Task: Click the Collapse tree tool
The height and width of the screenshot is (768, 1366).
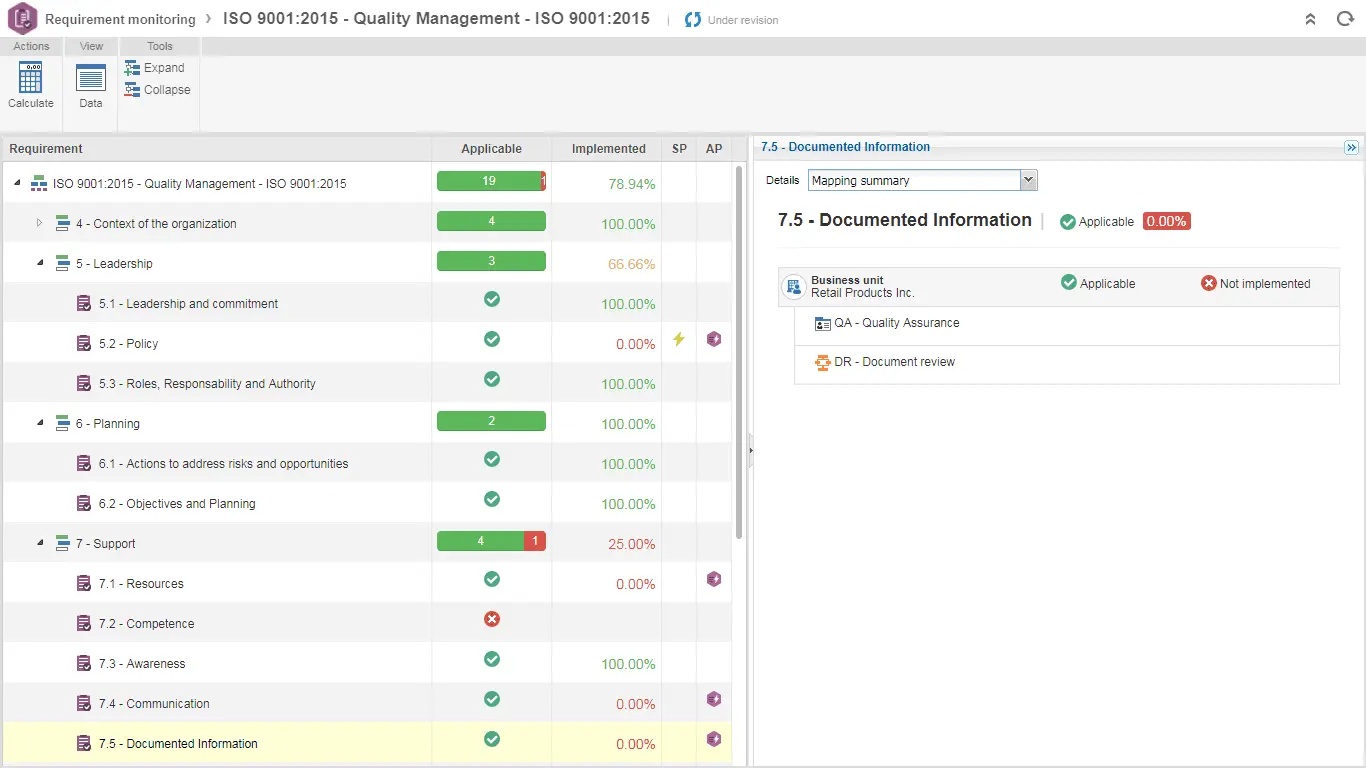Action: click(x=157, y=90)
